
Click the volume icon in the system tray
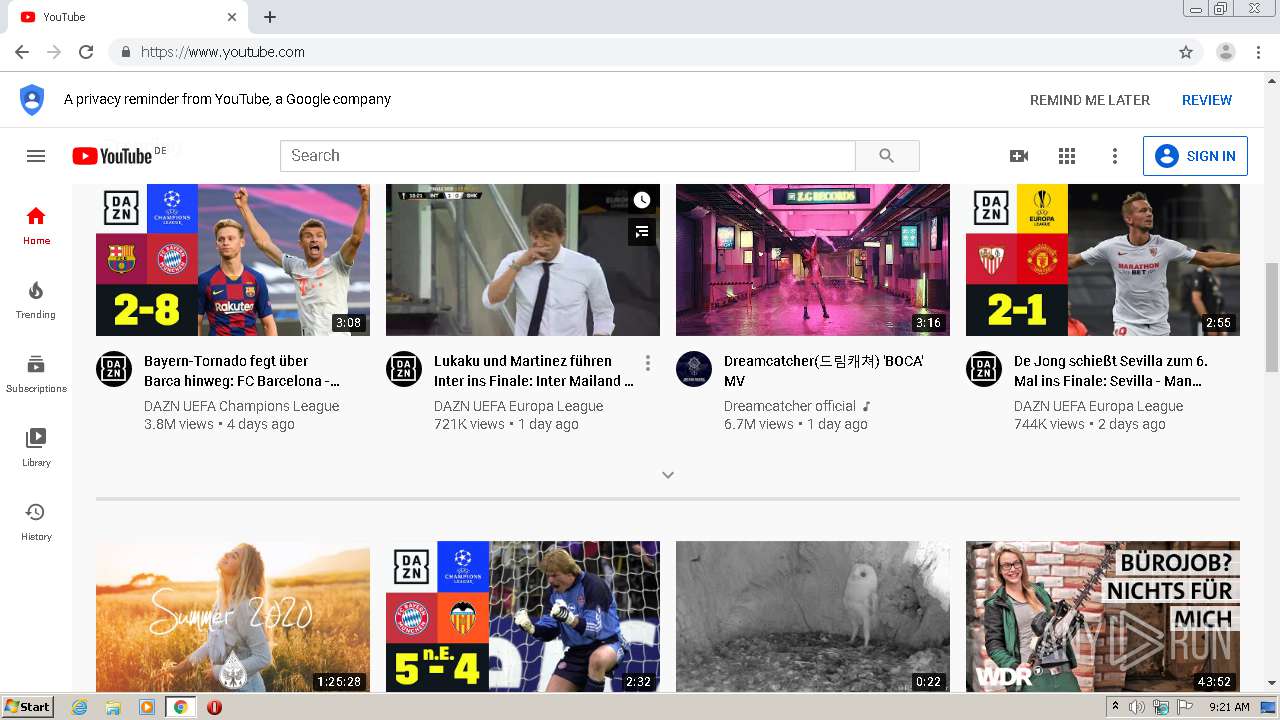pyautogui.click(x=1137, y=707)
